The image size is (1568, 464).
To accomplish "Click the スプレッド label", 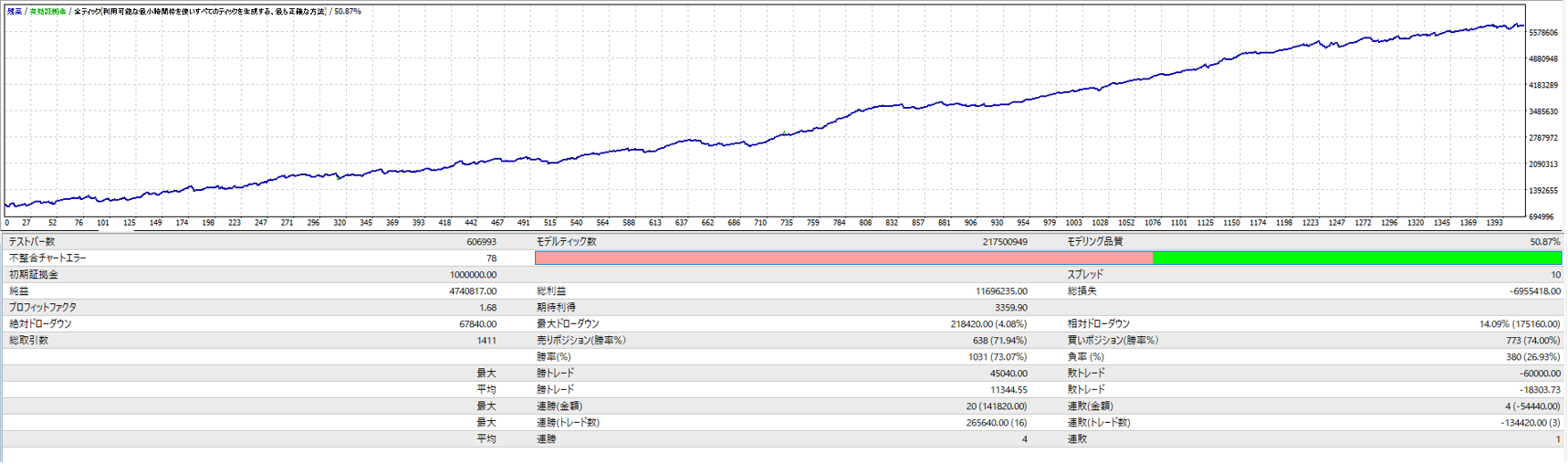I will (1085, 275).
